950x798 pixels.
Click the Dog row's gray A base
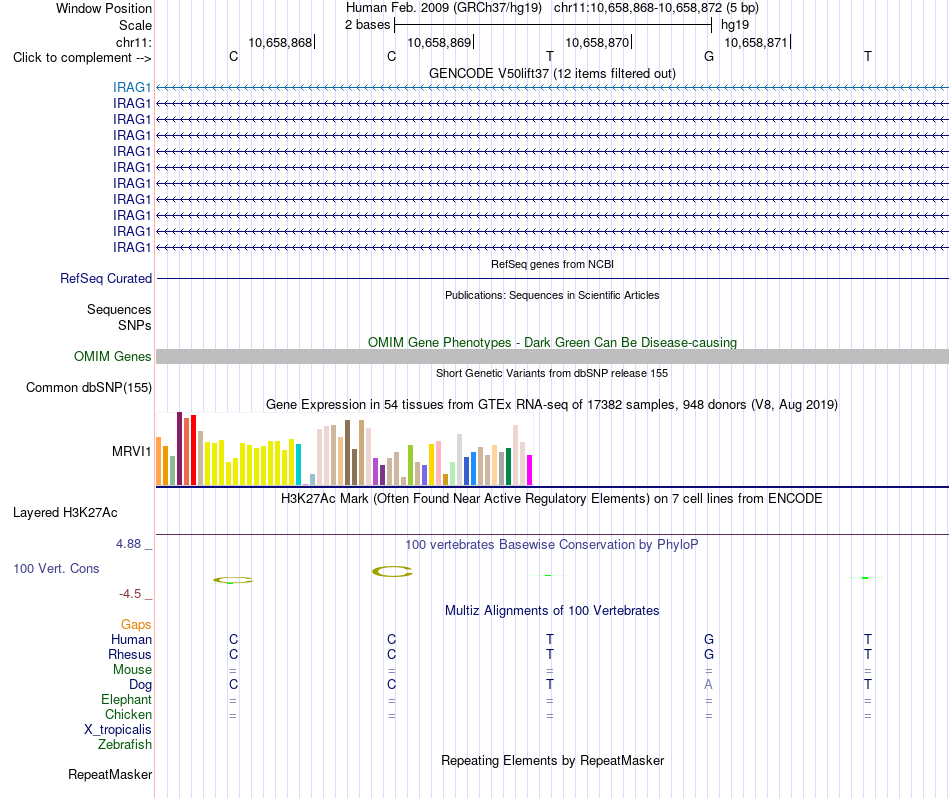click(x=709, y=685)
